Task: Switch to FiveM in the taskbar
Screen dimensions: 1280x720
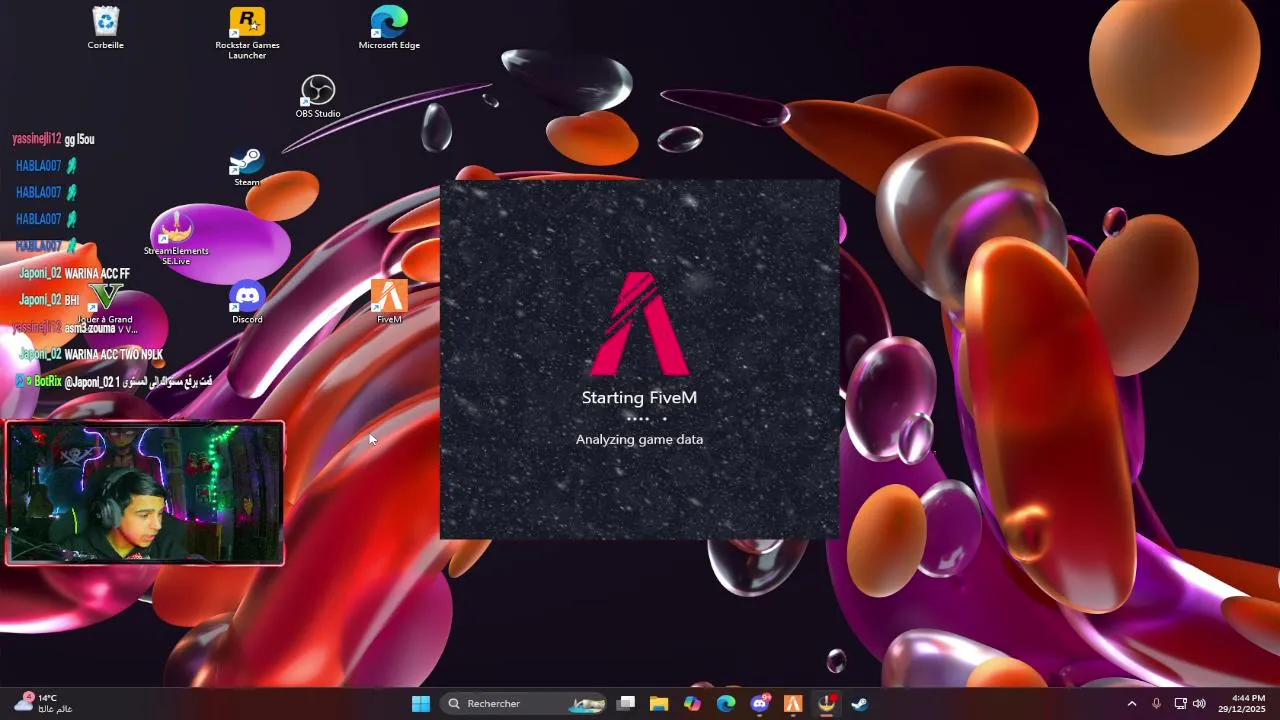Action: pyautogui.click(x=793, y=704)
